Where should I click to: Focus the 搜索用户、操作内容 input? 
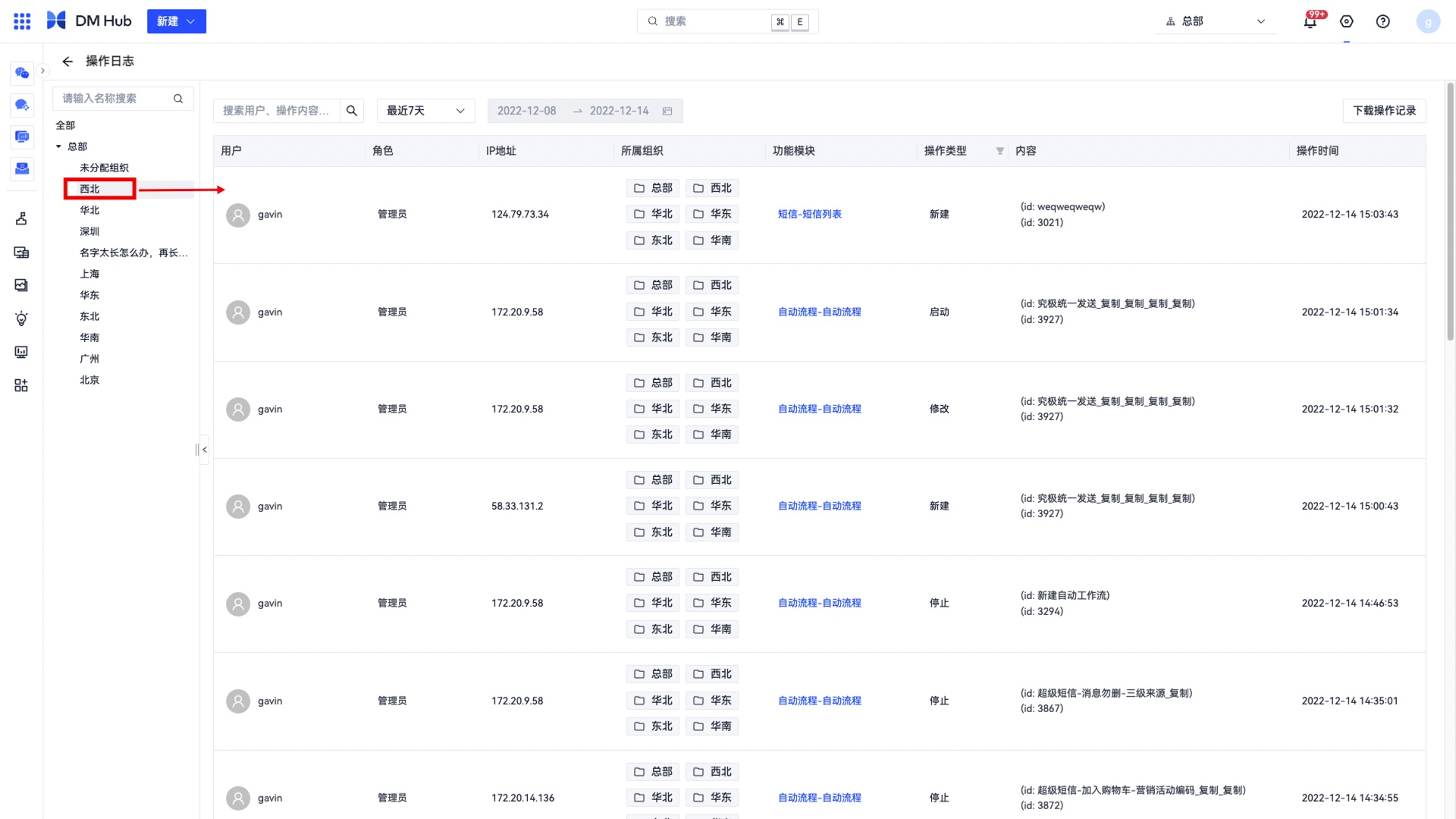tap(277, 111)
